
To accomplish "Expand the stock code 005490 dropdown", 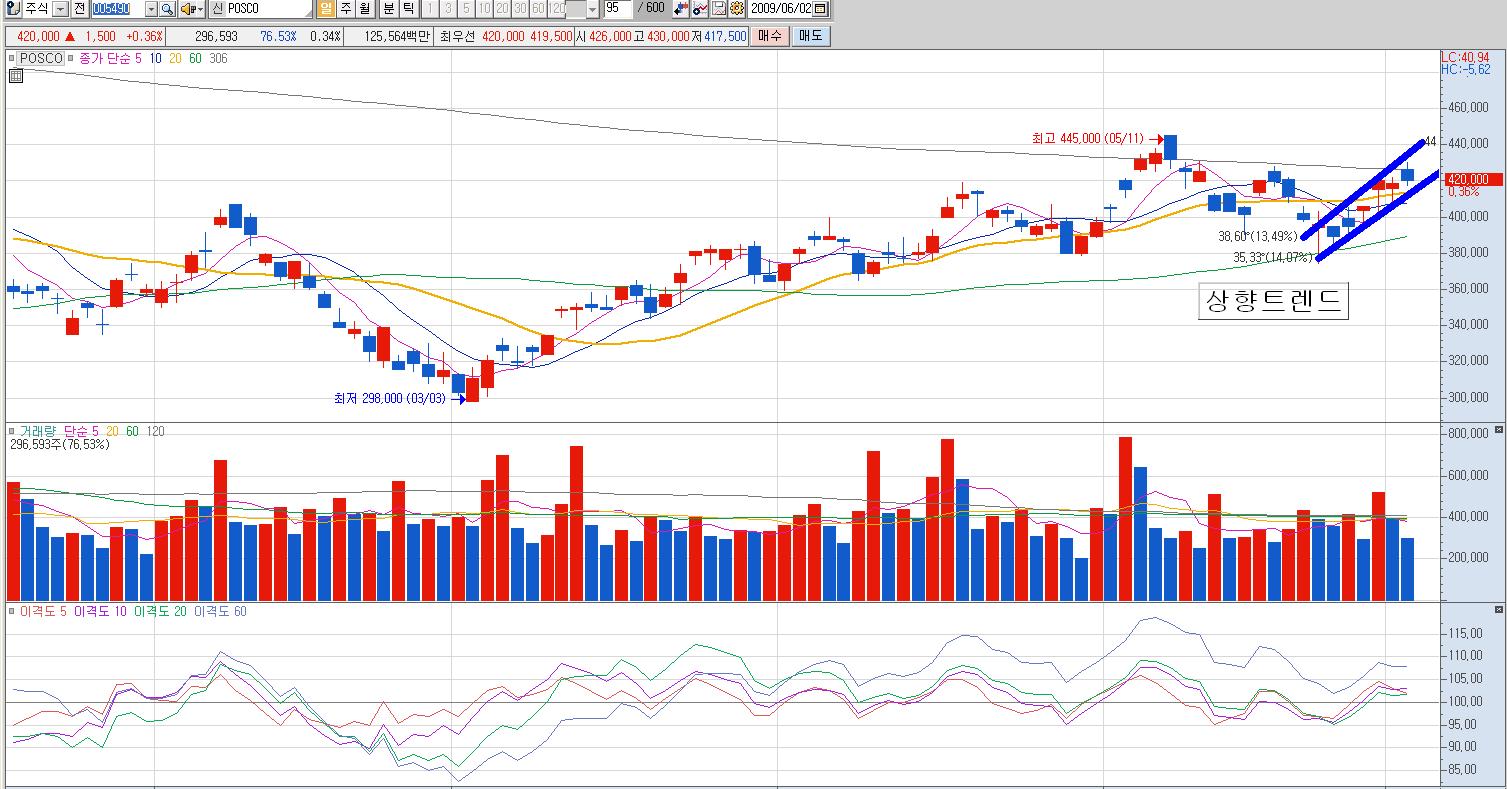I will click(x=151, y=9).
